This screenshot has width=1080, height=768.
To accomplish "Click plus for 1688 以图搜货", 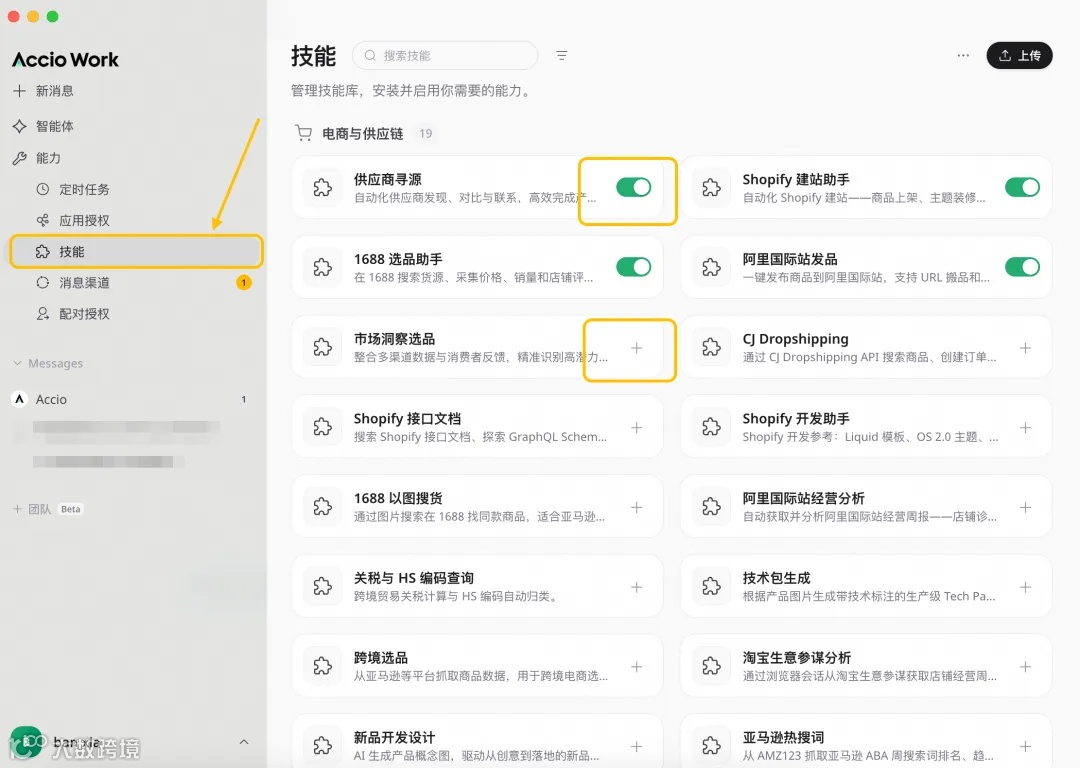I will [636, 508].
